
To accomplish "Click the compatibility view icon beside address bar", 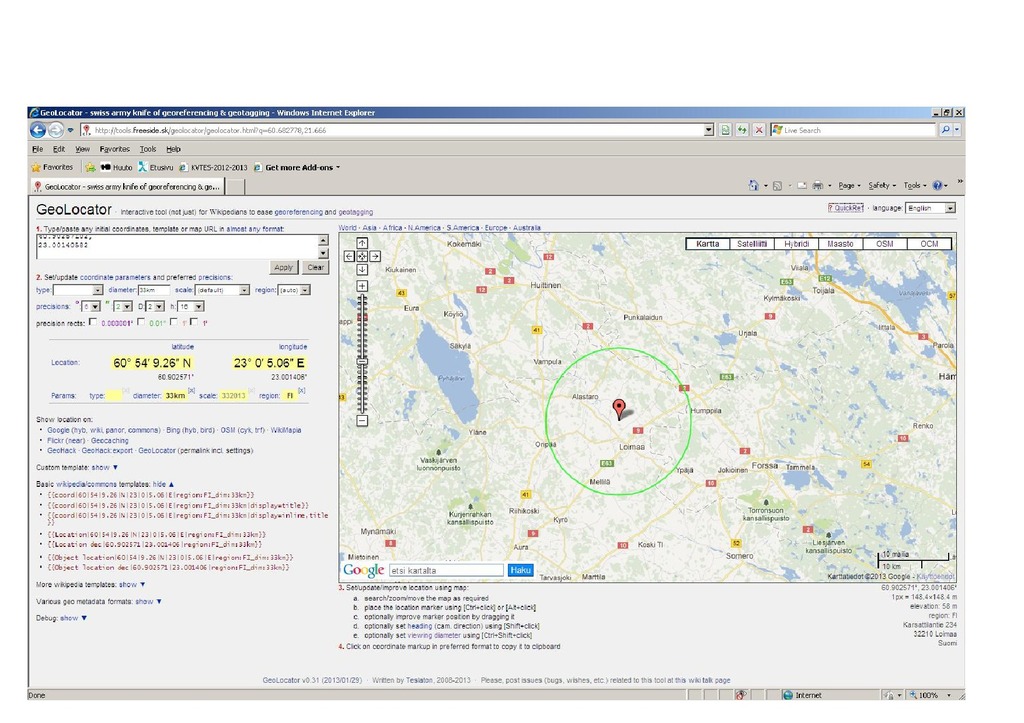I will point(726,130).
